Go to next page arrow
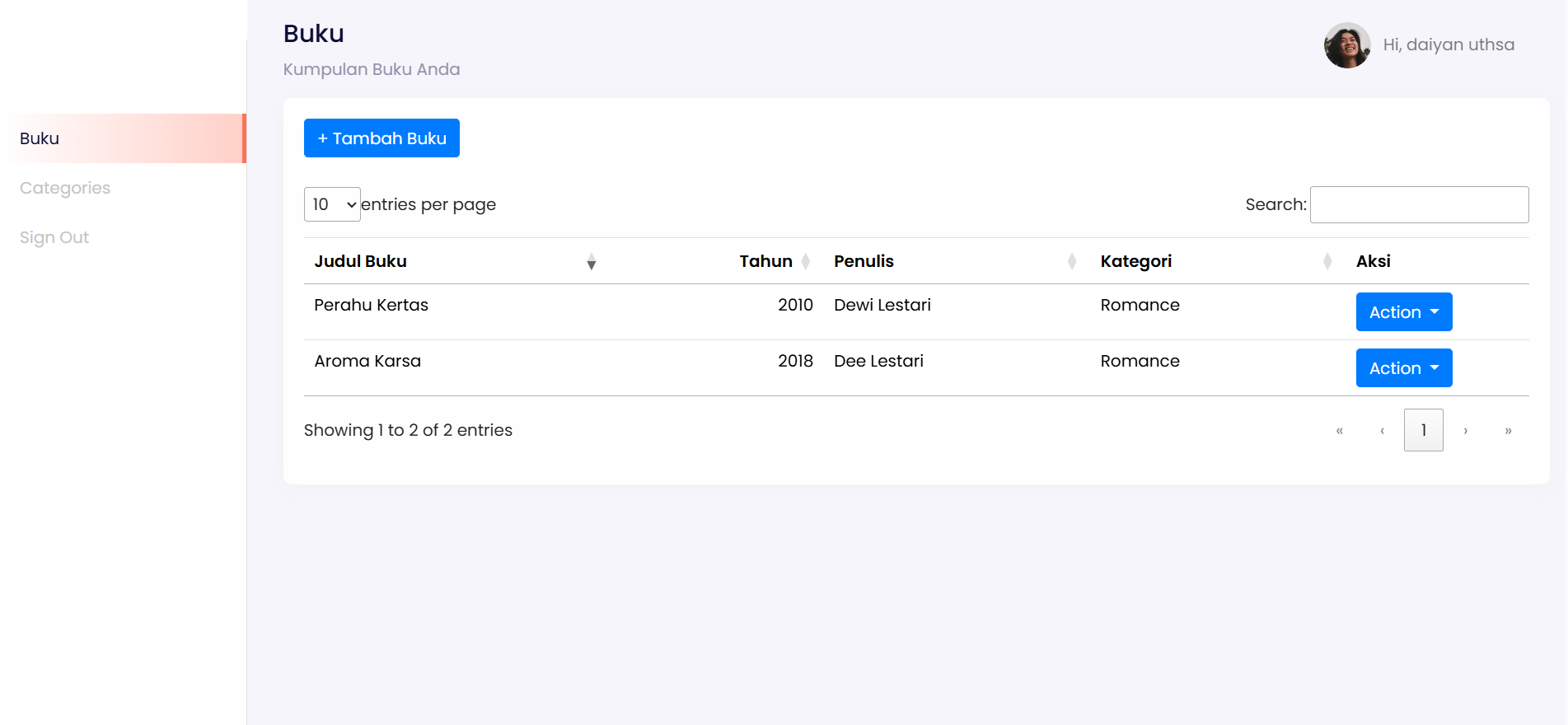1568x725 pixels. click(1465, 430)
